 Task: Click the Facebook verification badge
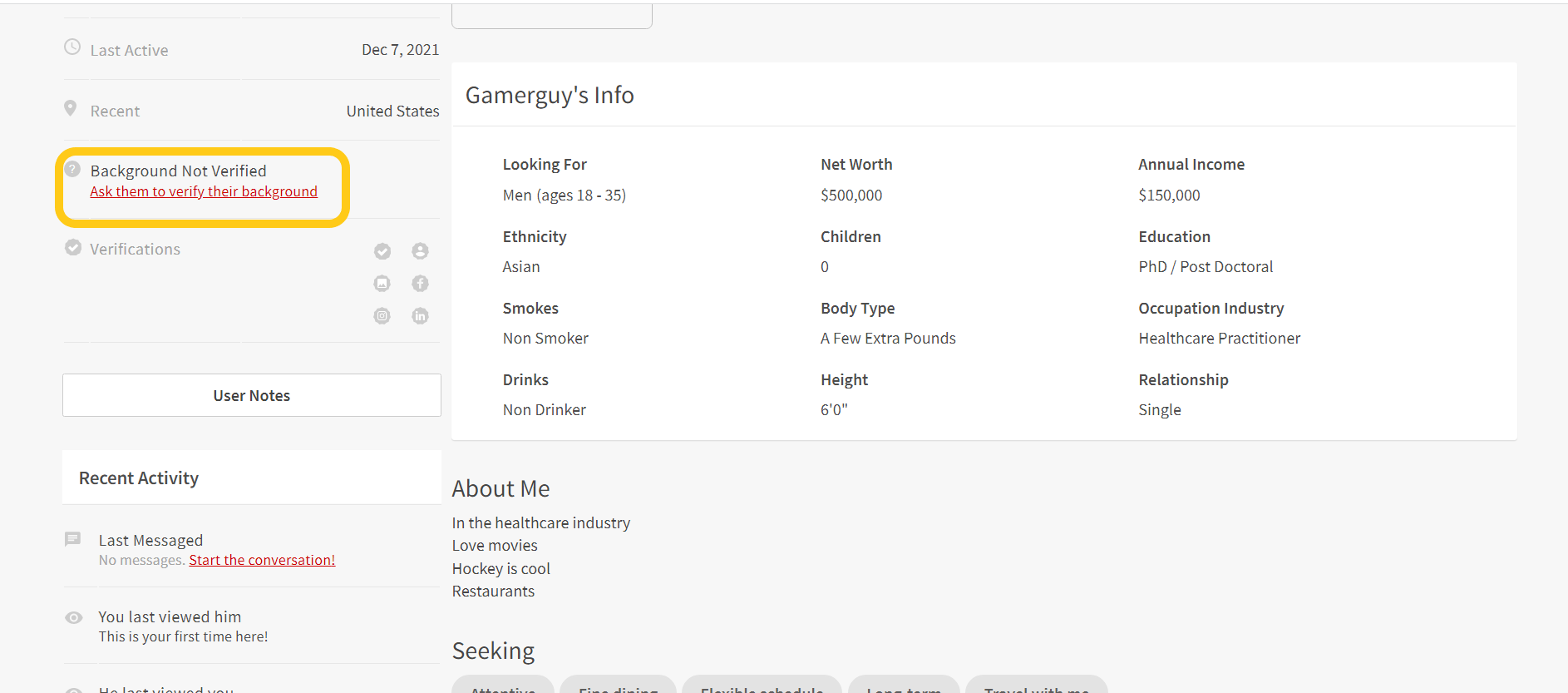[x=420, y=284]
